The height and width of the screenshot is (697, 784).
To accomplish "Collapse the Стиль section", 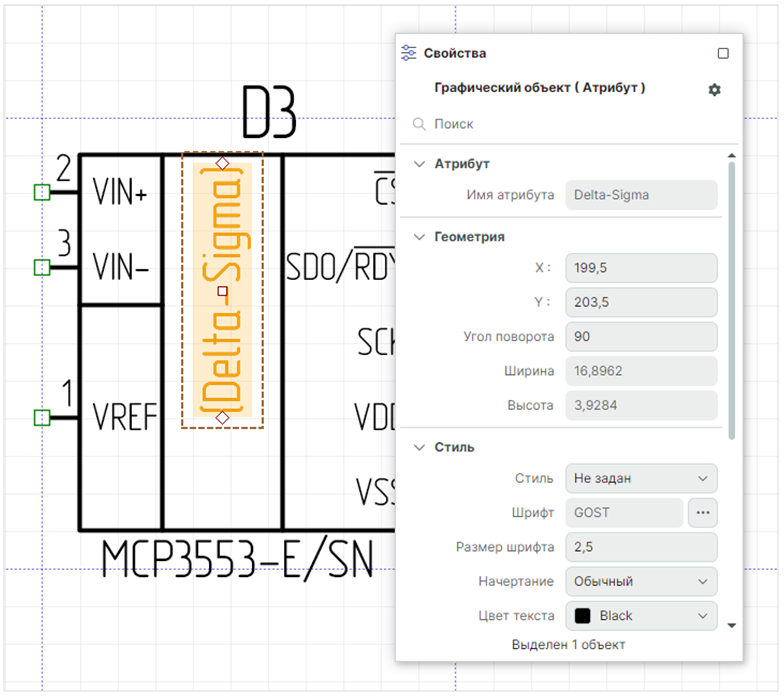I will 419,447.
